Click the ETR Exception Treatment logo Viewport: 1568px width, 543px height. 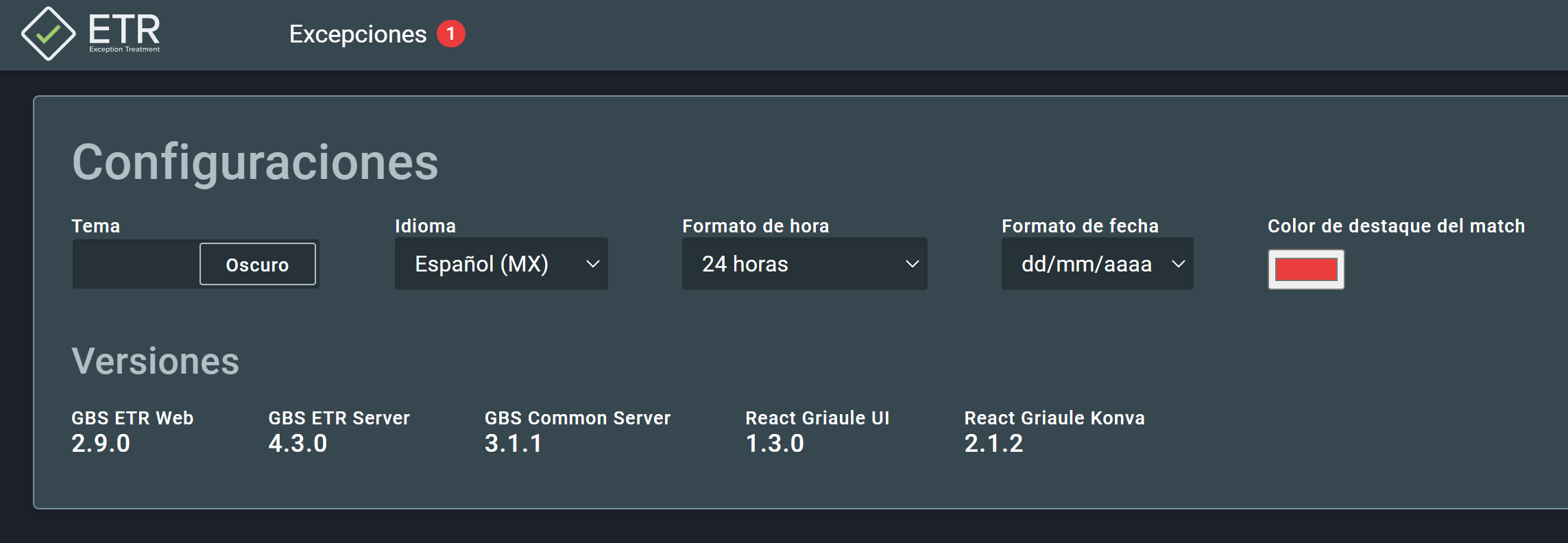point(91,33)
